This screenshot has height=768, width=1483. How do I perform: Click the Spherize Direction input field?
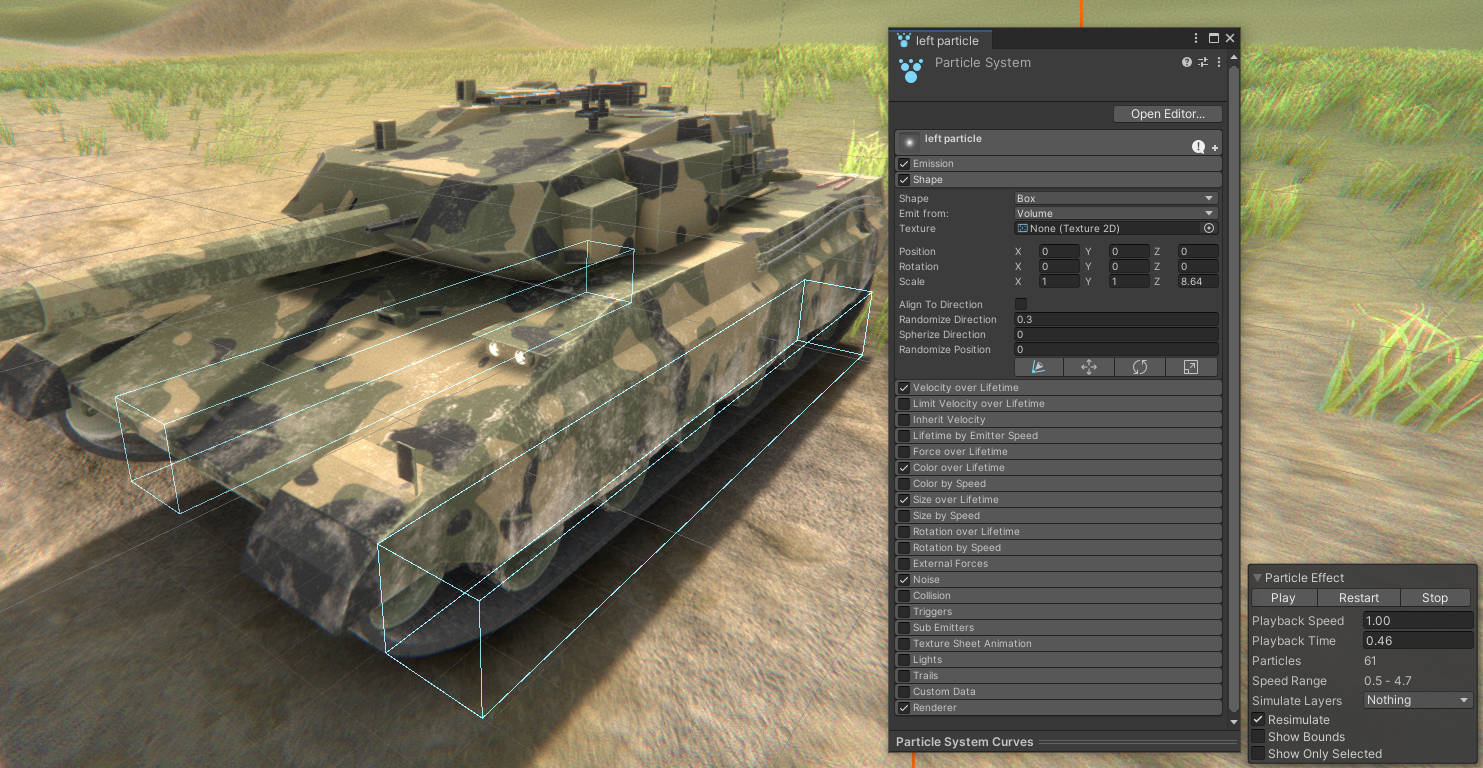click(x=1116, y=335)
